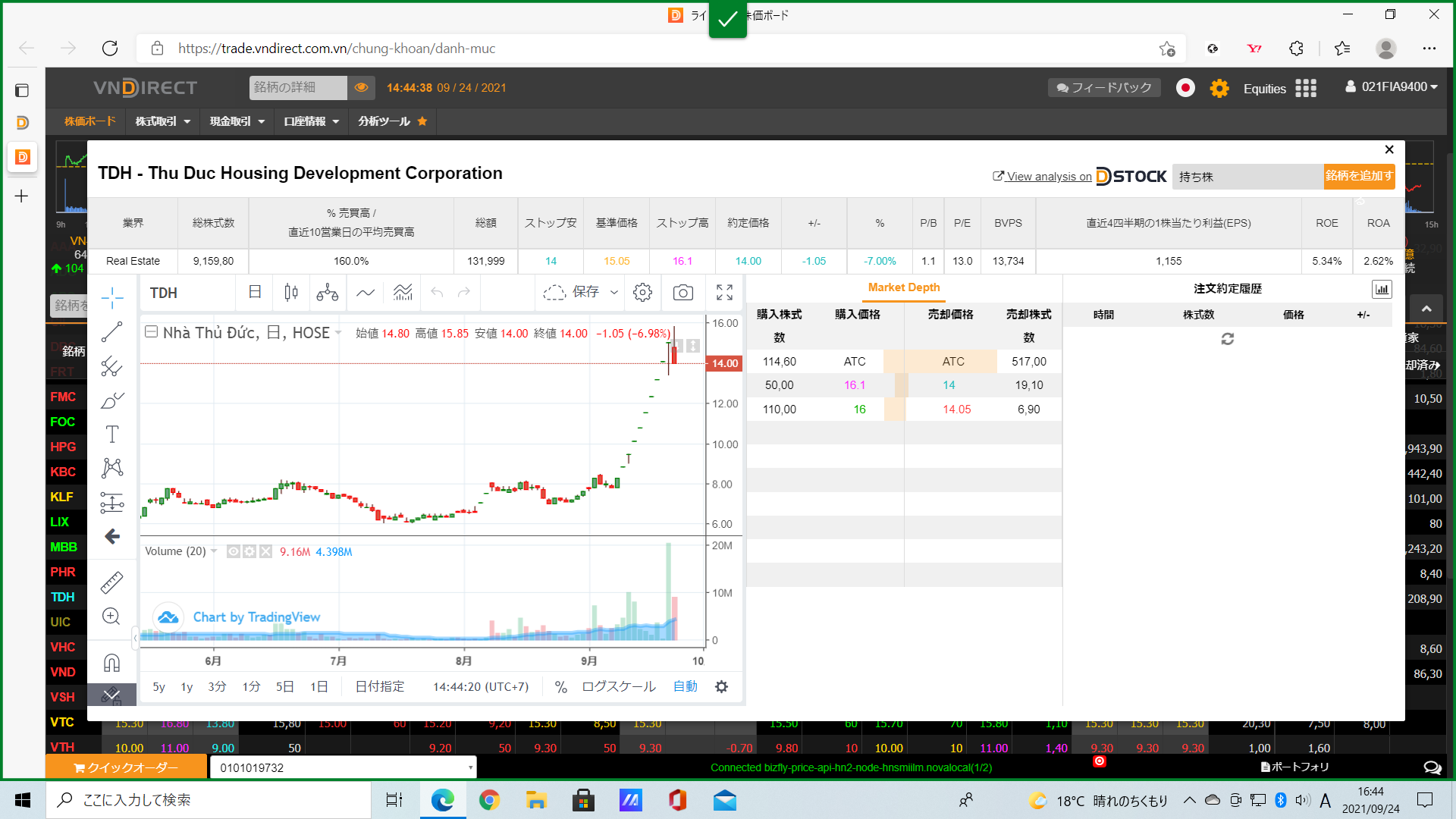Select the ruler measure tool
Screen dimensions: 1456x819
112,582
